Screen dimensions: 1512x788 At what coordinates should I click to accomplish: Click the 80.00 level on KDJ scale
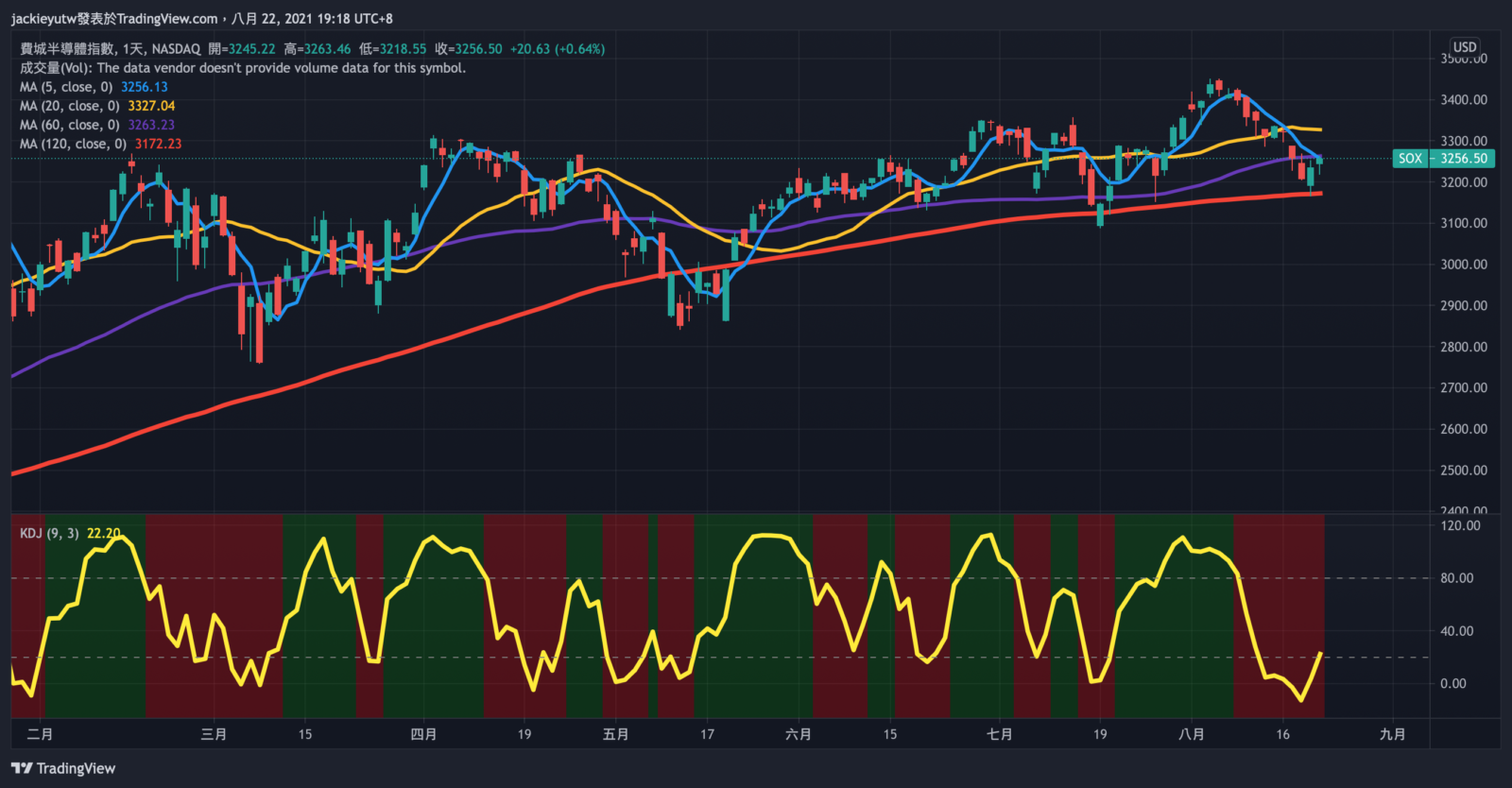[x=1456, y=578]
